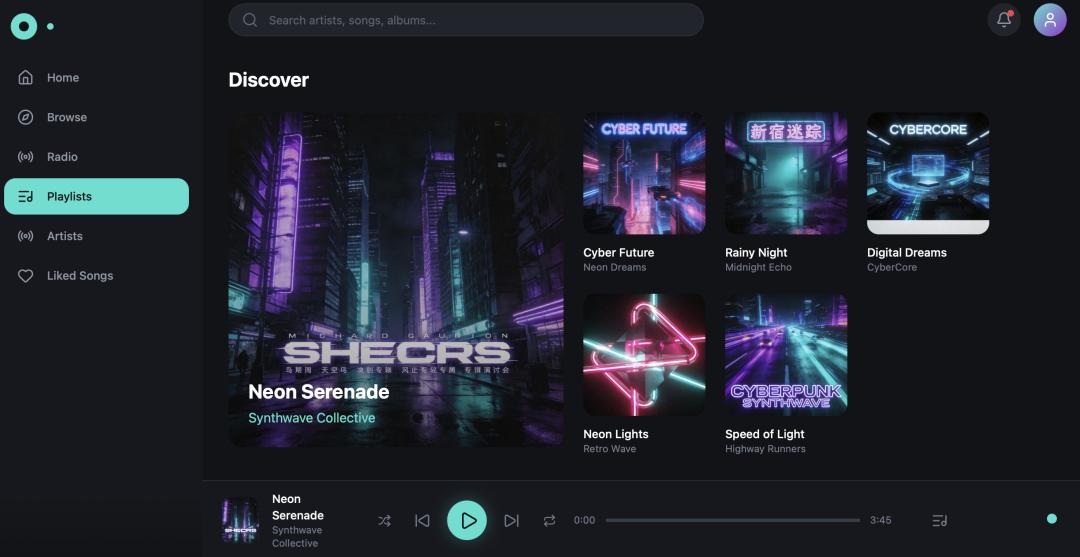This screenshot has width=1080, height=557.
Task: Open the Cyber Future album cover
Action: [x=644, y=174]
